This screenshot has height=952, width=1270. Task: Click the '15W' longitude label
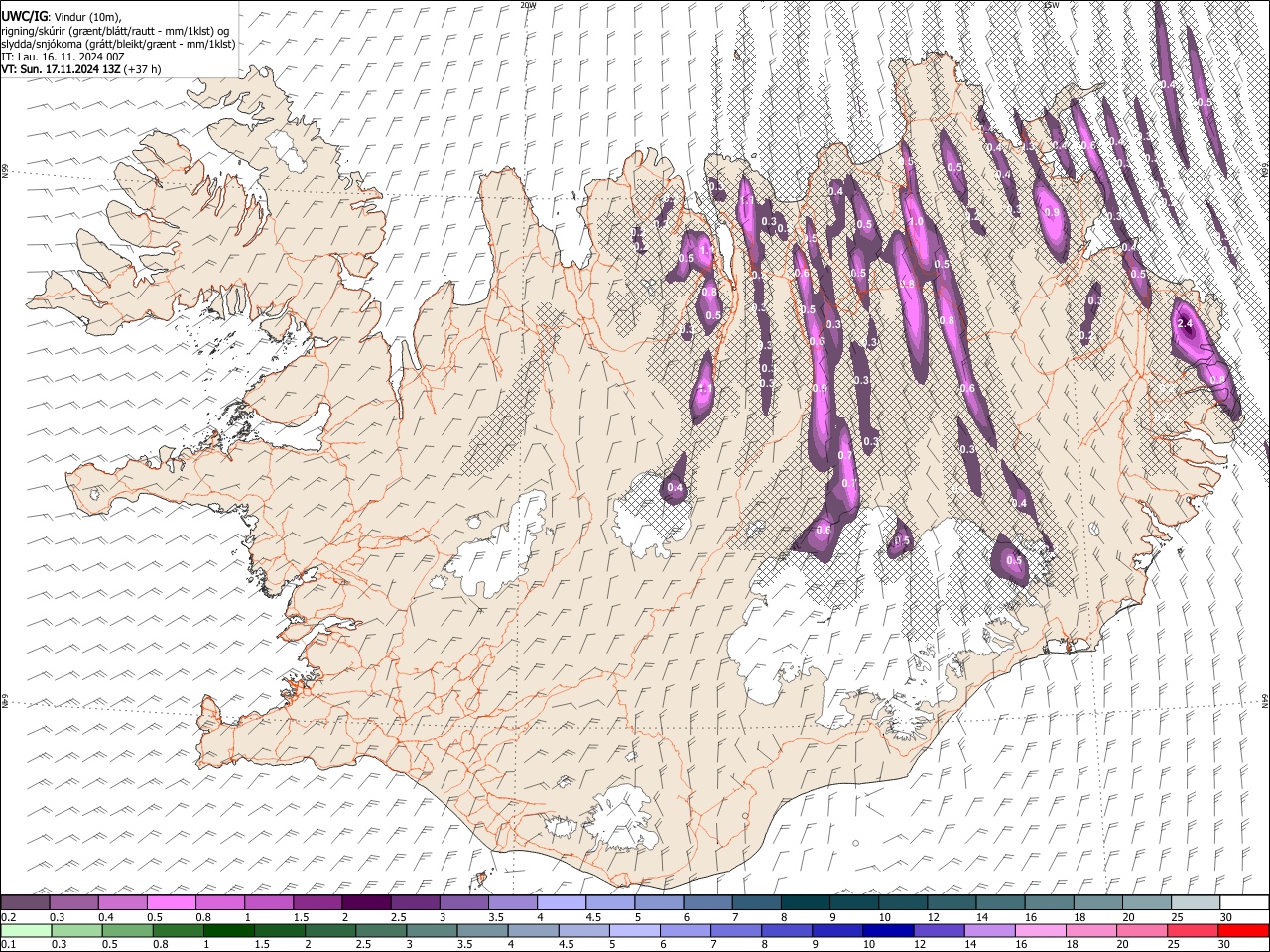point(1051,5)
